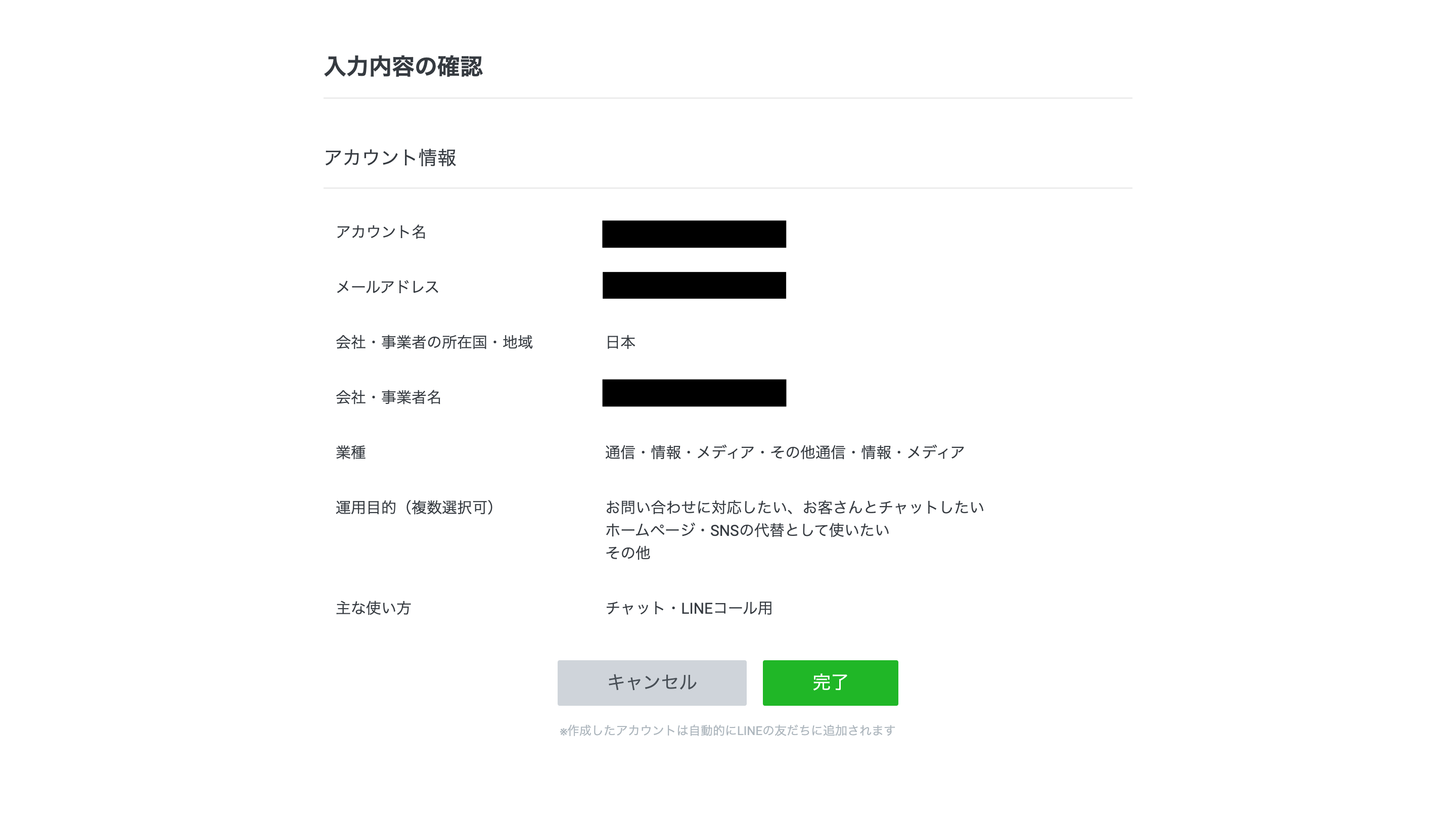Click the アカウント名 field label

pyautogui.click(x=381, y=232)
